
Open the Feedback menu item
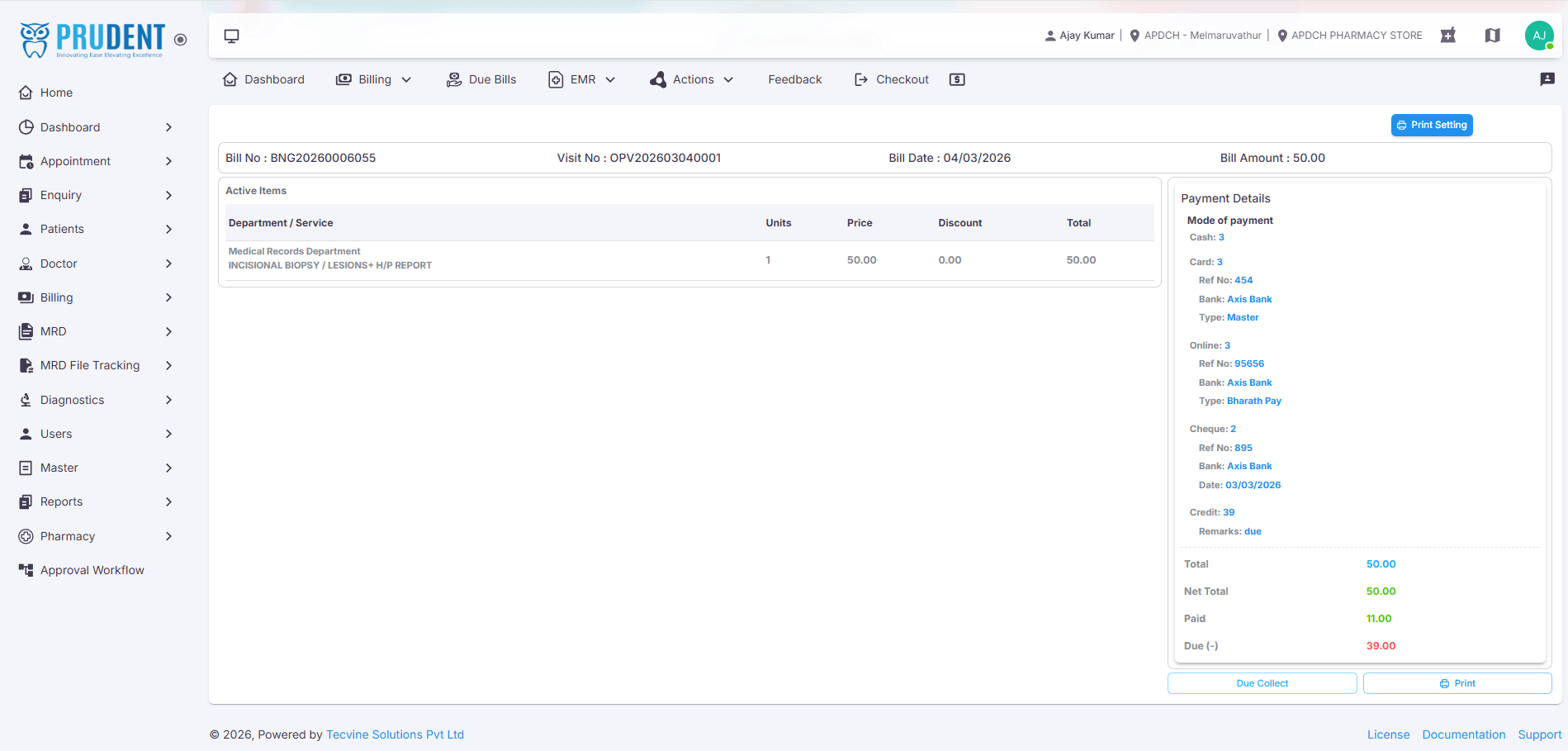795,79
